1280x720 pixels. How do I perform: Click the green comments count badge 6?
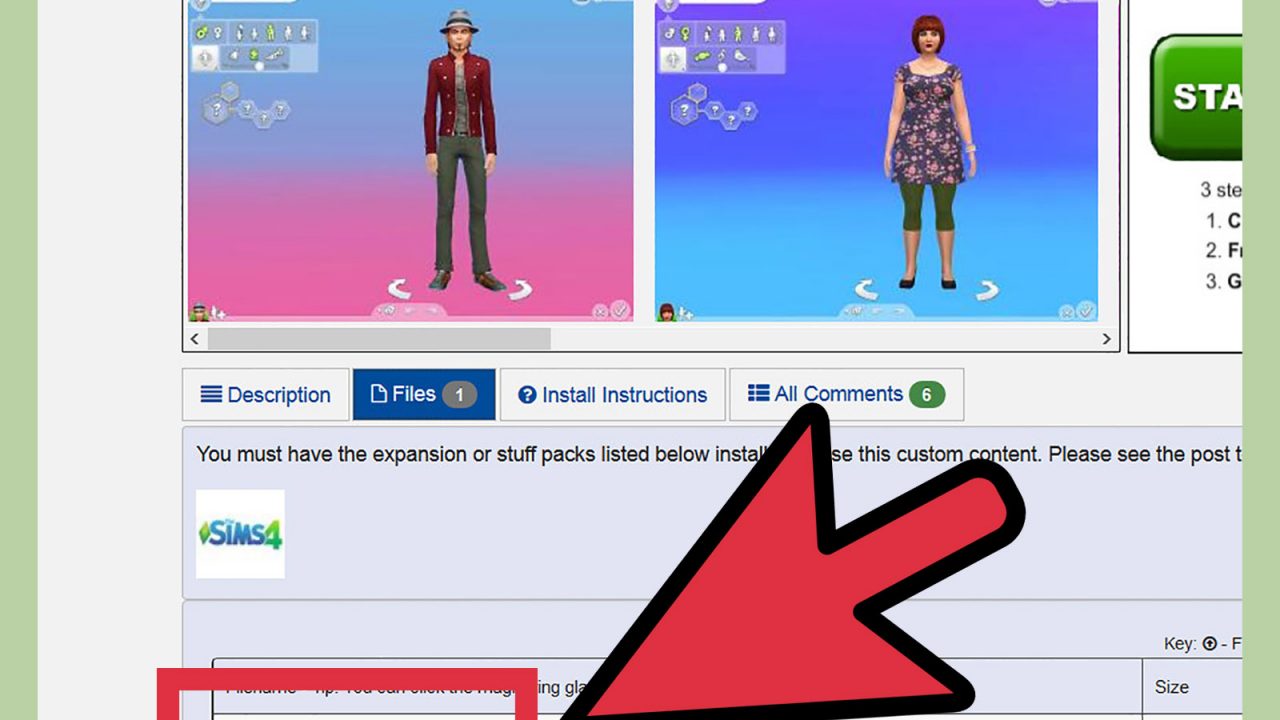tap(926, 395)
